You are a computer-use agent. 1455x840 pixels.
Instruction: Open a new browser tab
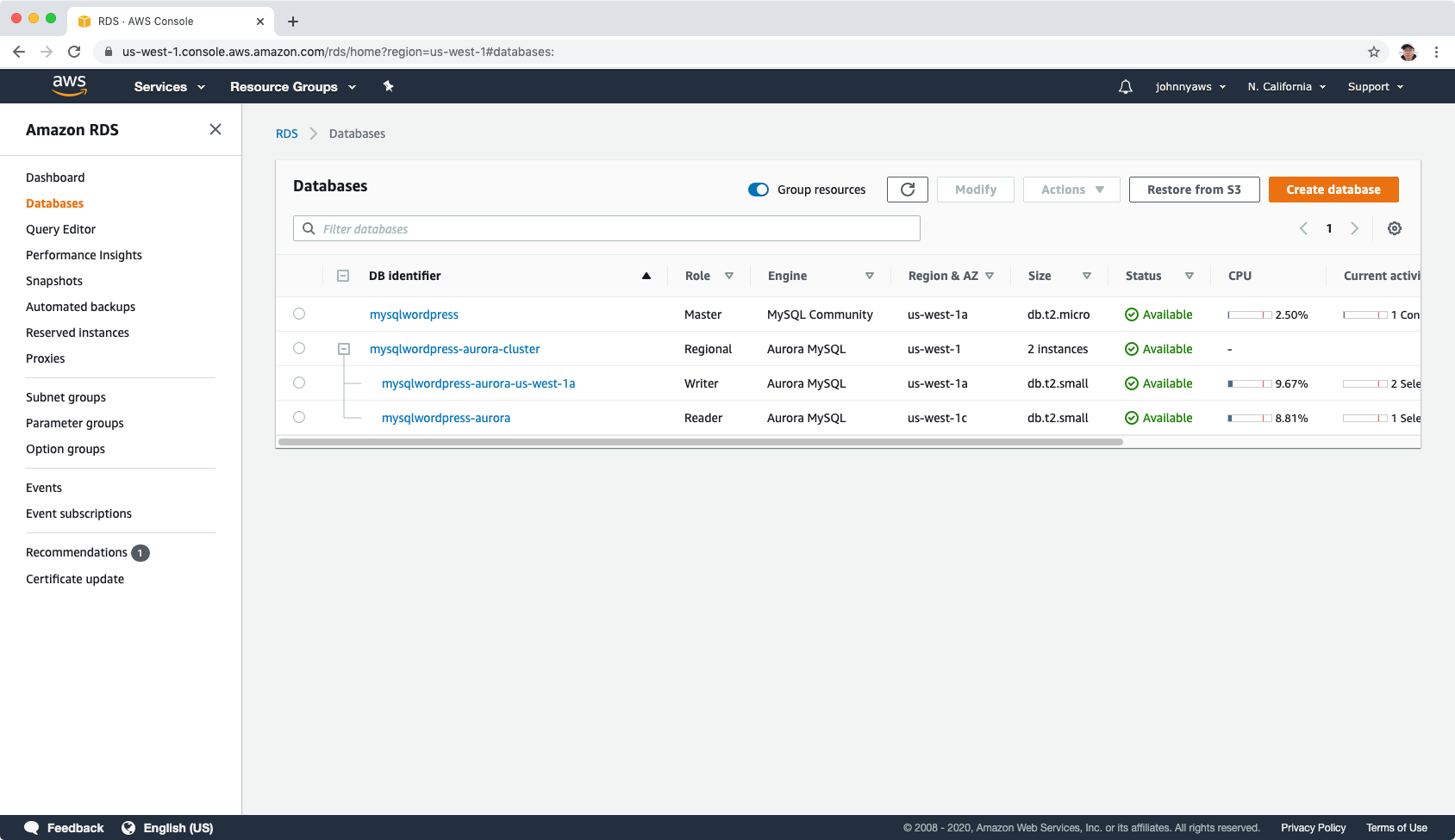click(293, 22)
